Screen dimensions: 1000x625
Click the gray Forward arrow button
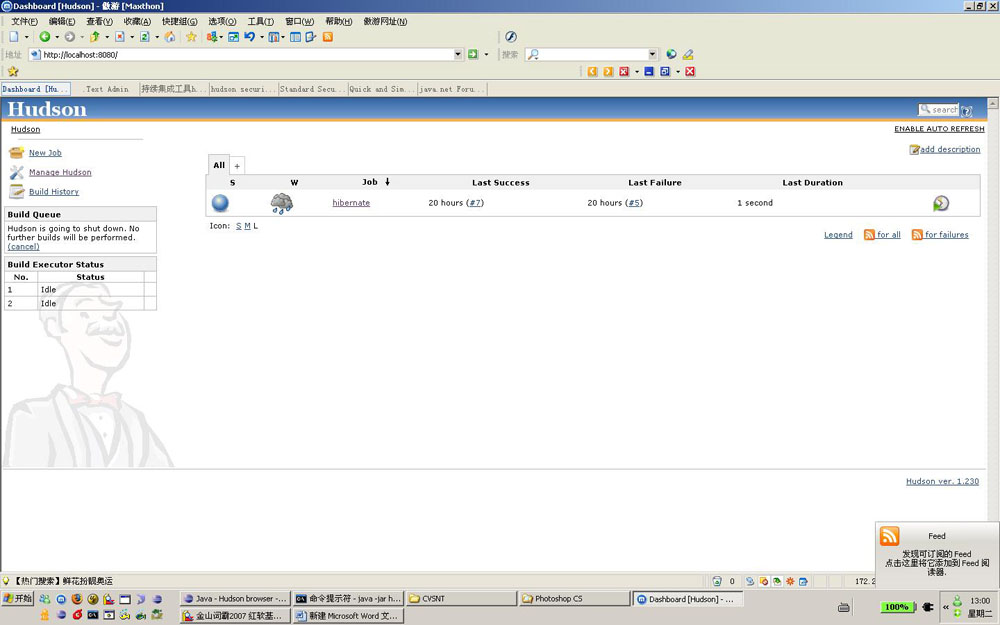pyautogui.click(x=70, y=37)
